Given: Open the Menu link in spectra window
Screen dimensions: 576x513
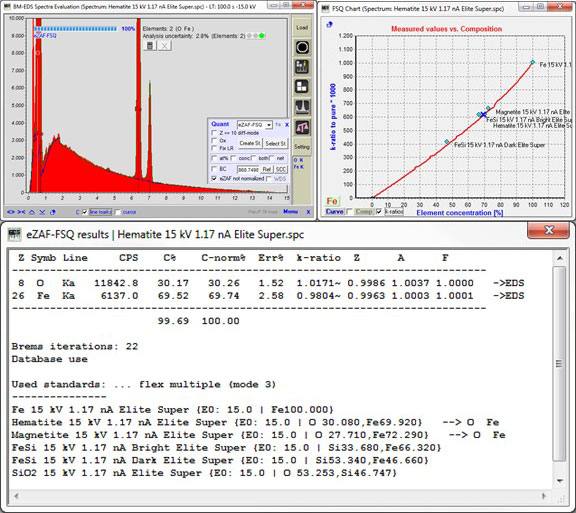Looking at the screenshot, I should click(290, 212).
